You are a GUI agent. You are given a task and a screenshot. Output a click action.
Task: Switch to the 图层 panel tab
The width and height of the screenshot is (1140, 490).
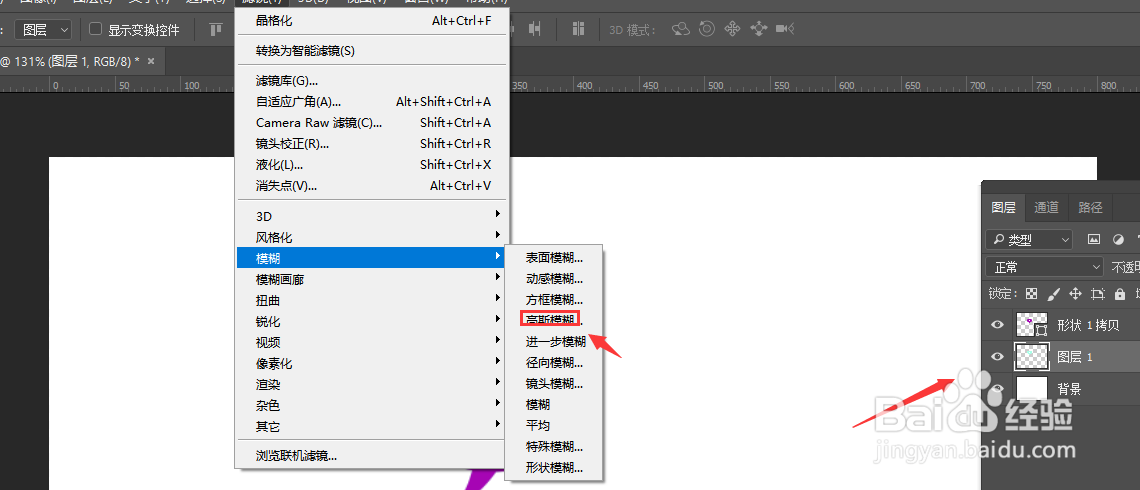pos(1003,208)
